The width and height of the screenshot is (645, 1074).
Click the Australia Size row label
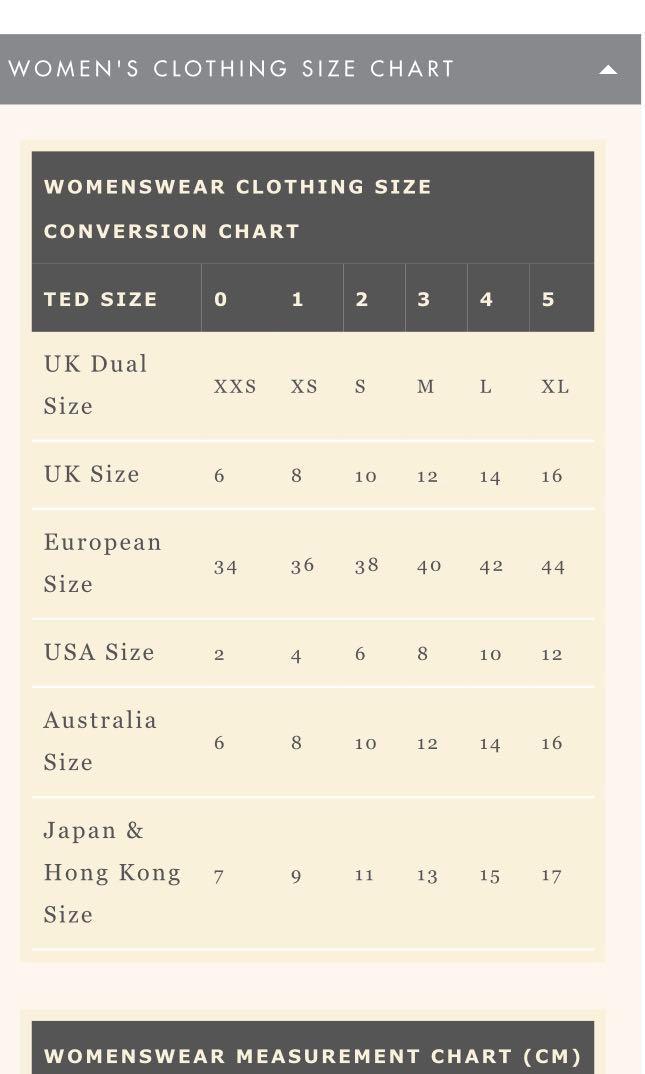100,741
